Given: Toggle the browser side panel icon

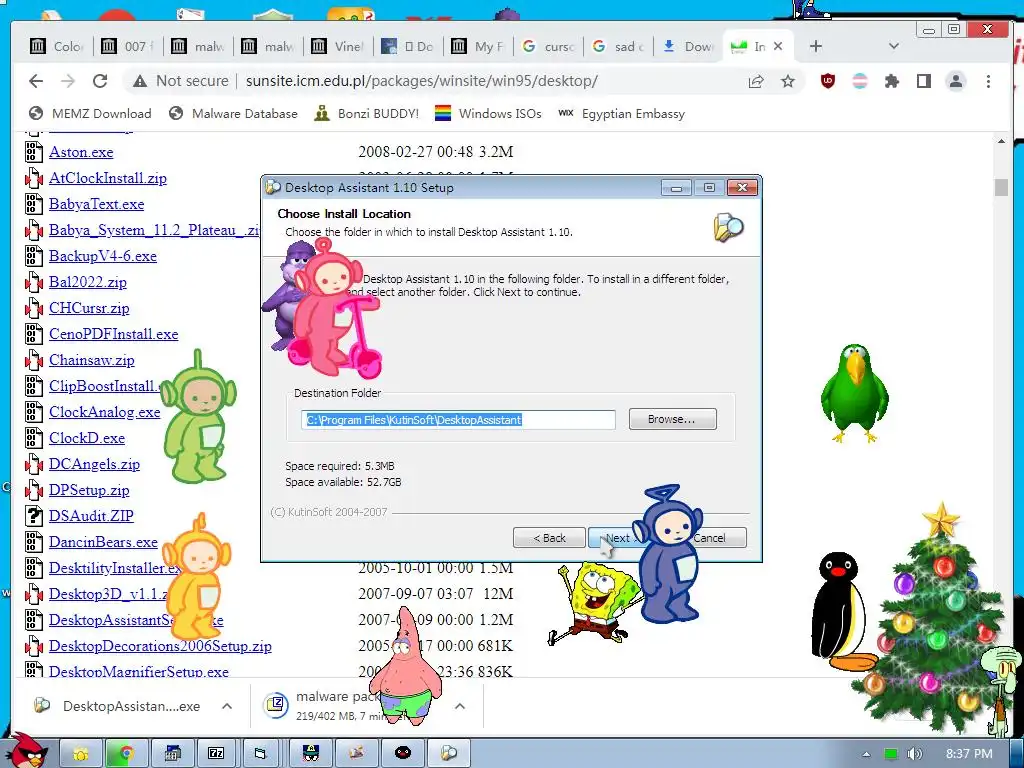Looking at the screenshot, I should [x=923, y=81].
